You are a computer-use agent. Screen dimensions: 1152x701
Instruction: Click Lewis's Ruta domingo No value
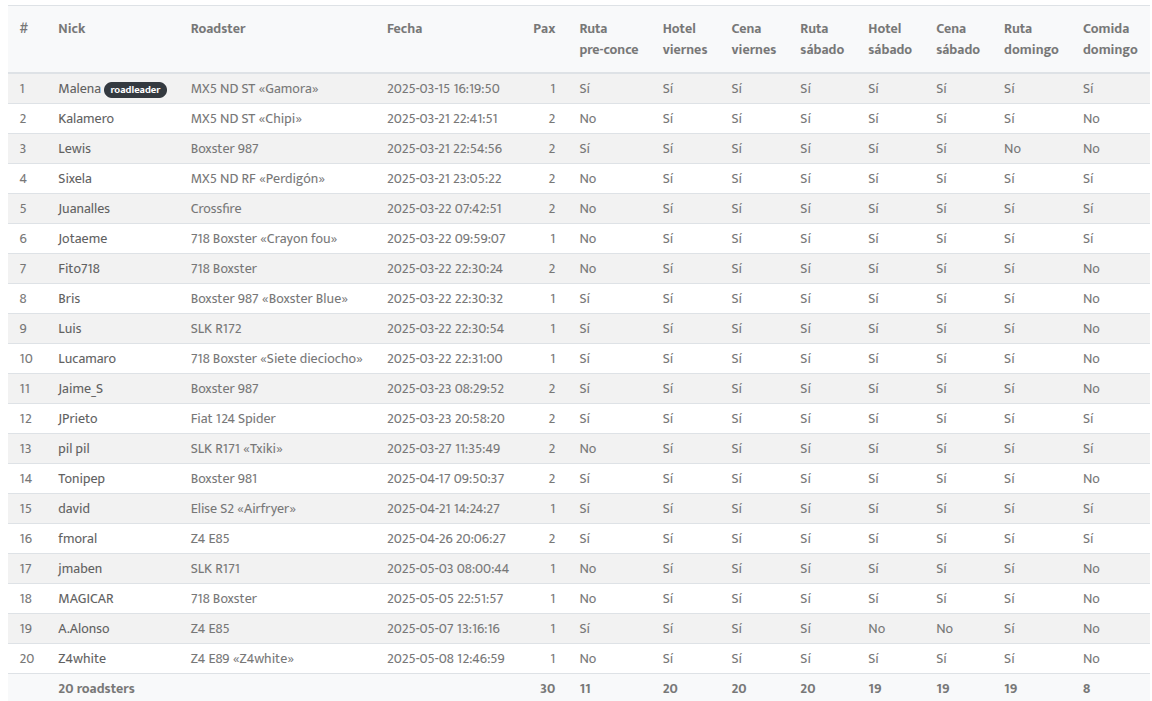coord(1012,149)
